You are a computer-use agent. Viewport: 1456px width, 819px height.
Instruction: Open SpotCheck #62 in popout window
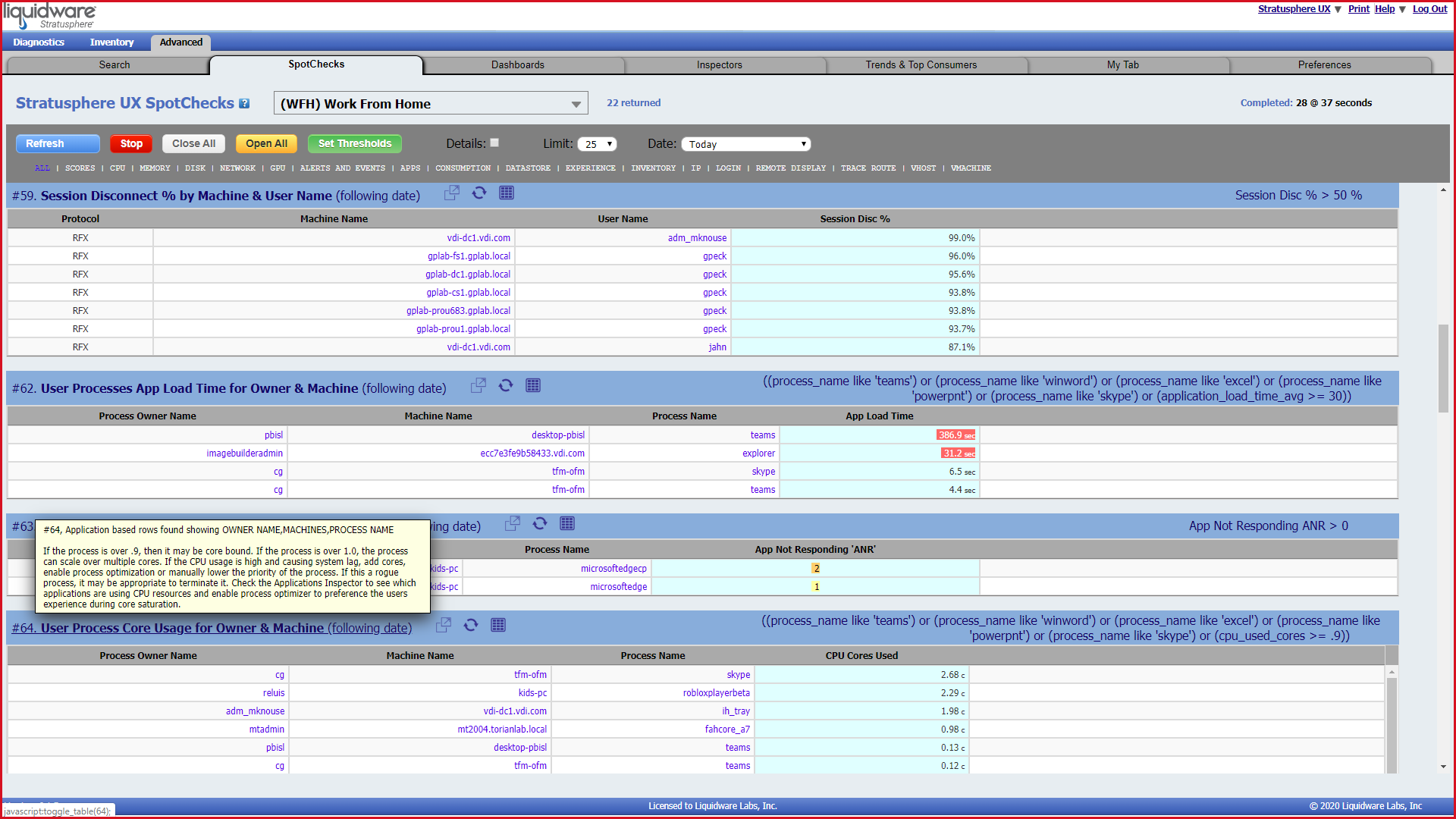pyautogui.click(x=478, y=386)
